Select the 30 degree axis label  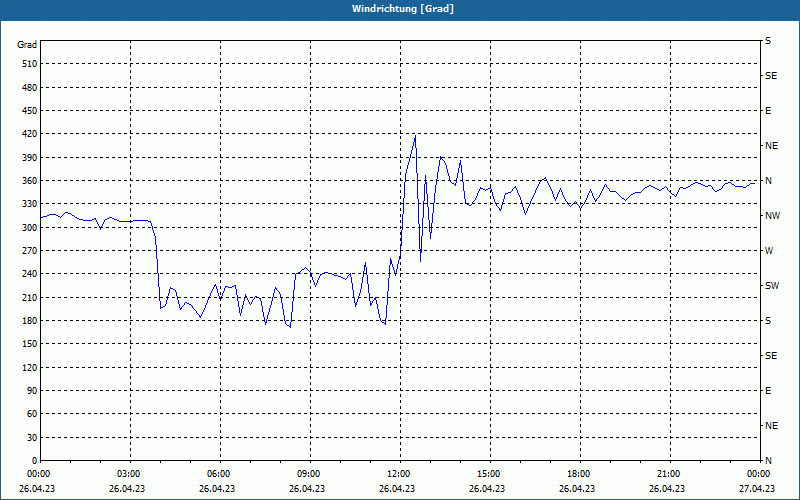(x=32, y=438)
